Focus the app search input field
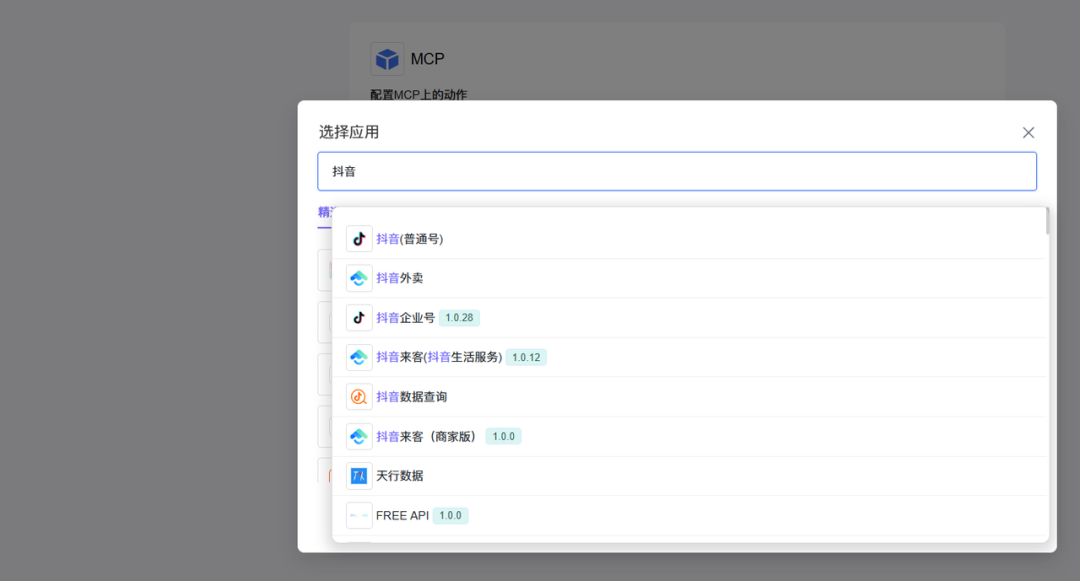 677,171
